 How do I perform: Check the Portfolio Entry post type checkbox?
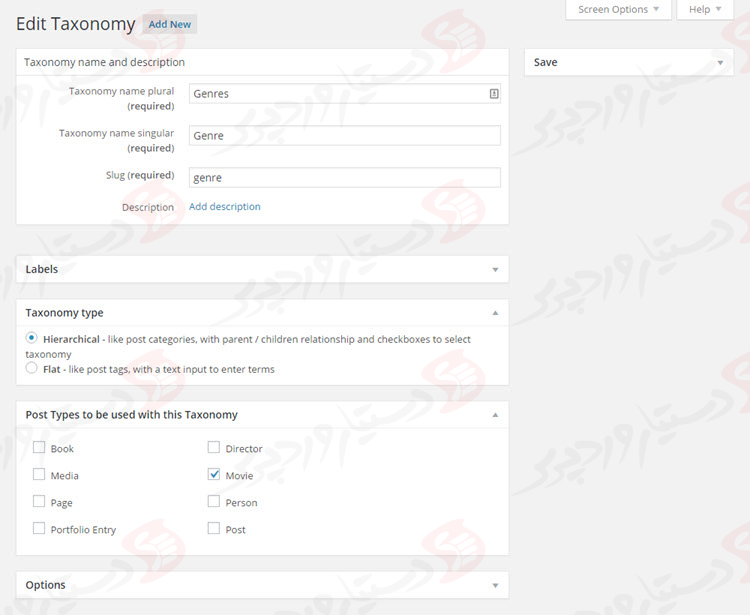[39, 528]
